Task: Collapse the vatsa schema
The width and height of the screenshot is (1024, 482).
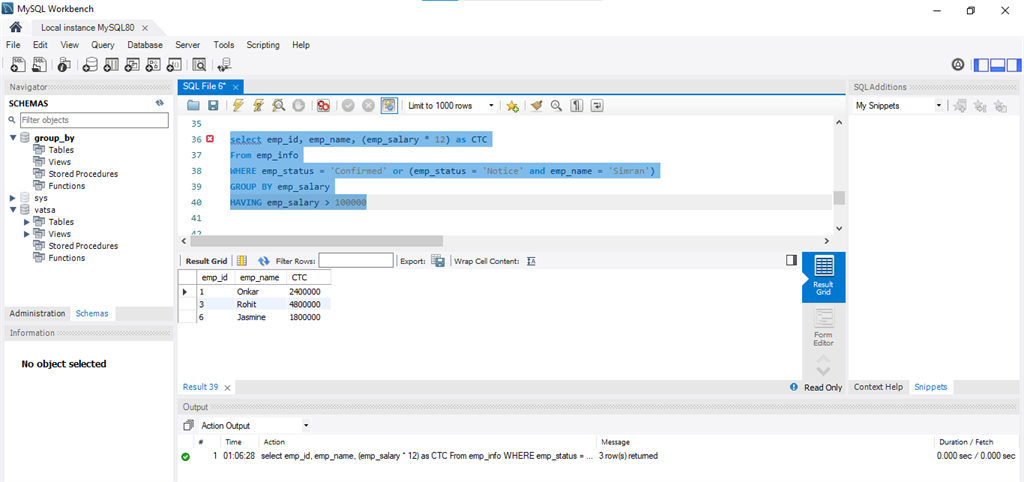Action: (13, 210)
